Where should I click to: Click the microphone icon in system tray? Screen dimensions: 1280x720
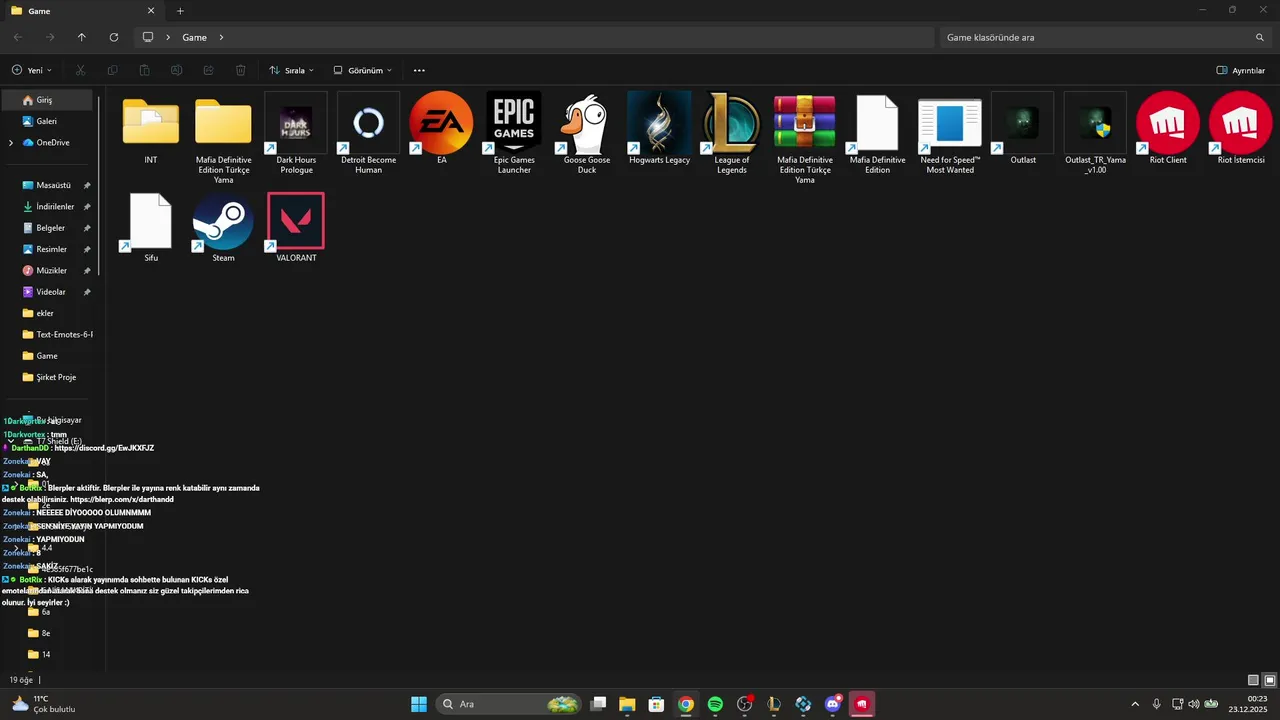1156,704
